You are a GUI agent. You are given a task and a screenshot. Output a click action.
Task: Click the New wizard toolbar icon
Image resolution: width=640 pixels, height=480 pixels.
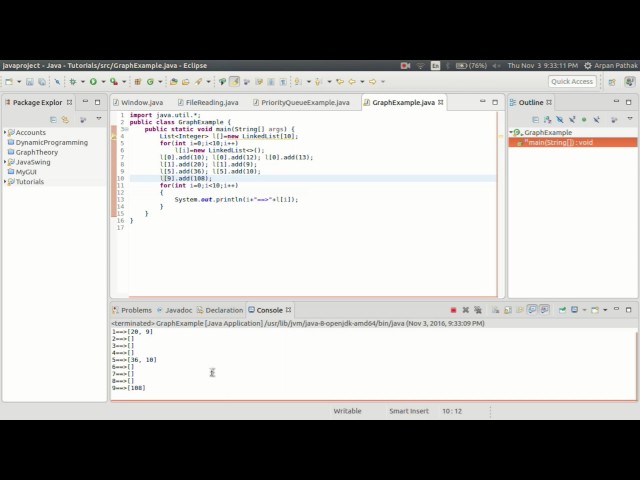[9, 82]
